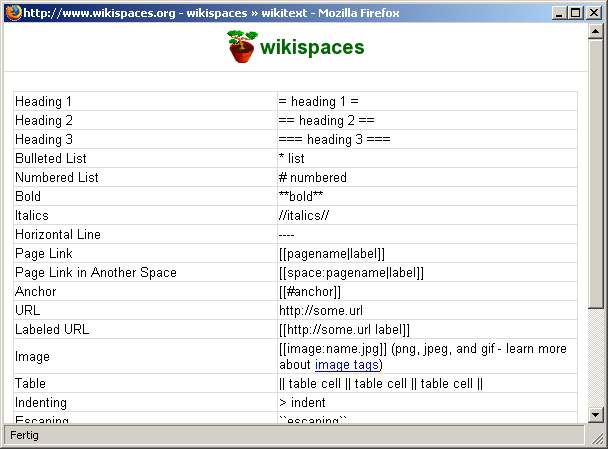Screen dimensions: 608x449
Task: Click the '[[space:pagename|label]]' syntax cell
Action: click(x=427, y=273)
